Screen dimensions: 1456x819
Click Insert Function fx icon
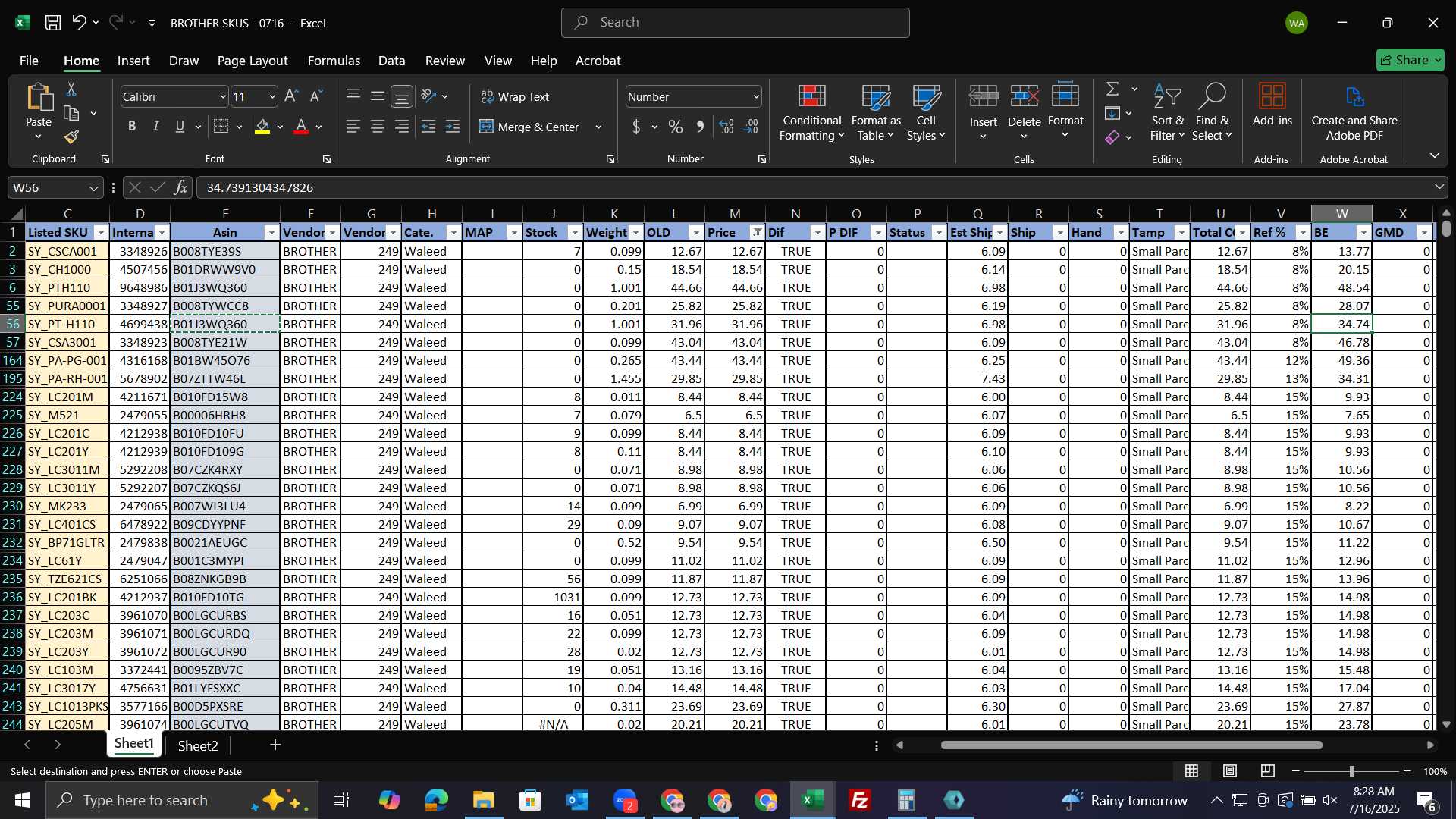[x=180, y=187]
